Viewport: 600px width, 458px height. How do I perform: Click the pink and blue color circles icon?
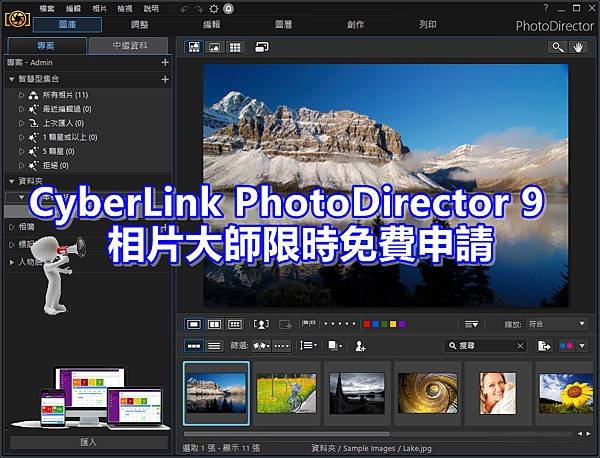coord(566,346)
